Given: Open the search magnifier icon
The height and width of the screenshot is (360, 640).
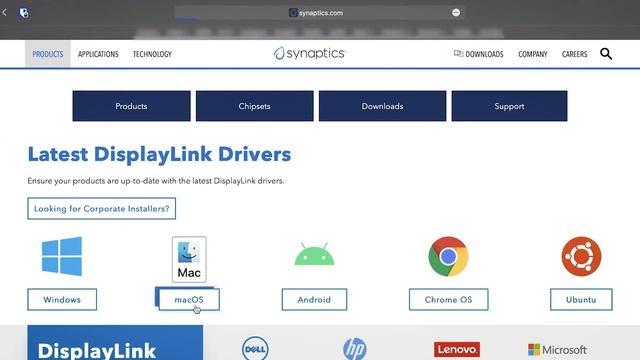Looking at the screenshot, I should tap(606, 53).
